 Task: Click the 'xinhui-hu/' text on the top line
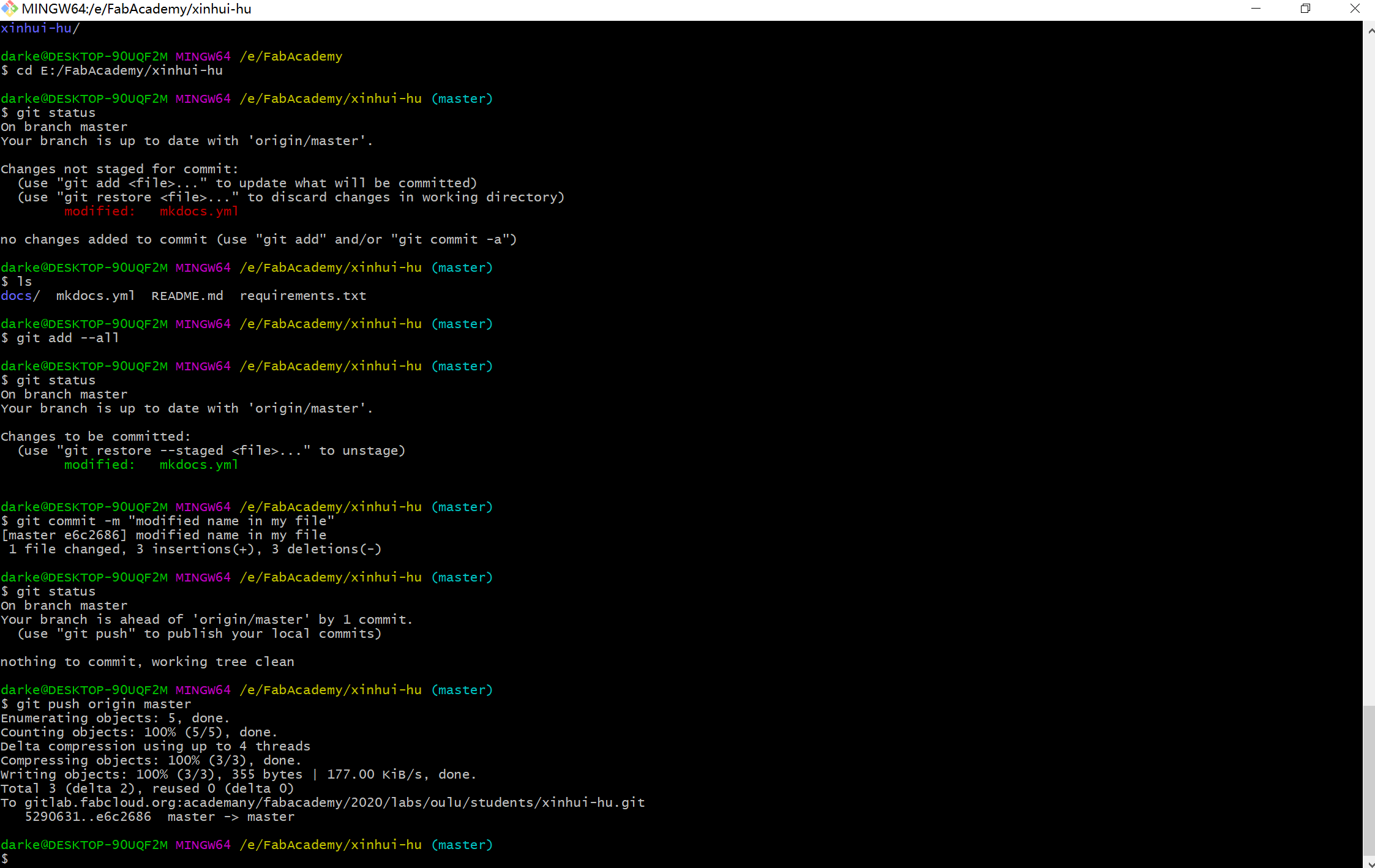click(40, 28)
